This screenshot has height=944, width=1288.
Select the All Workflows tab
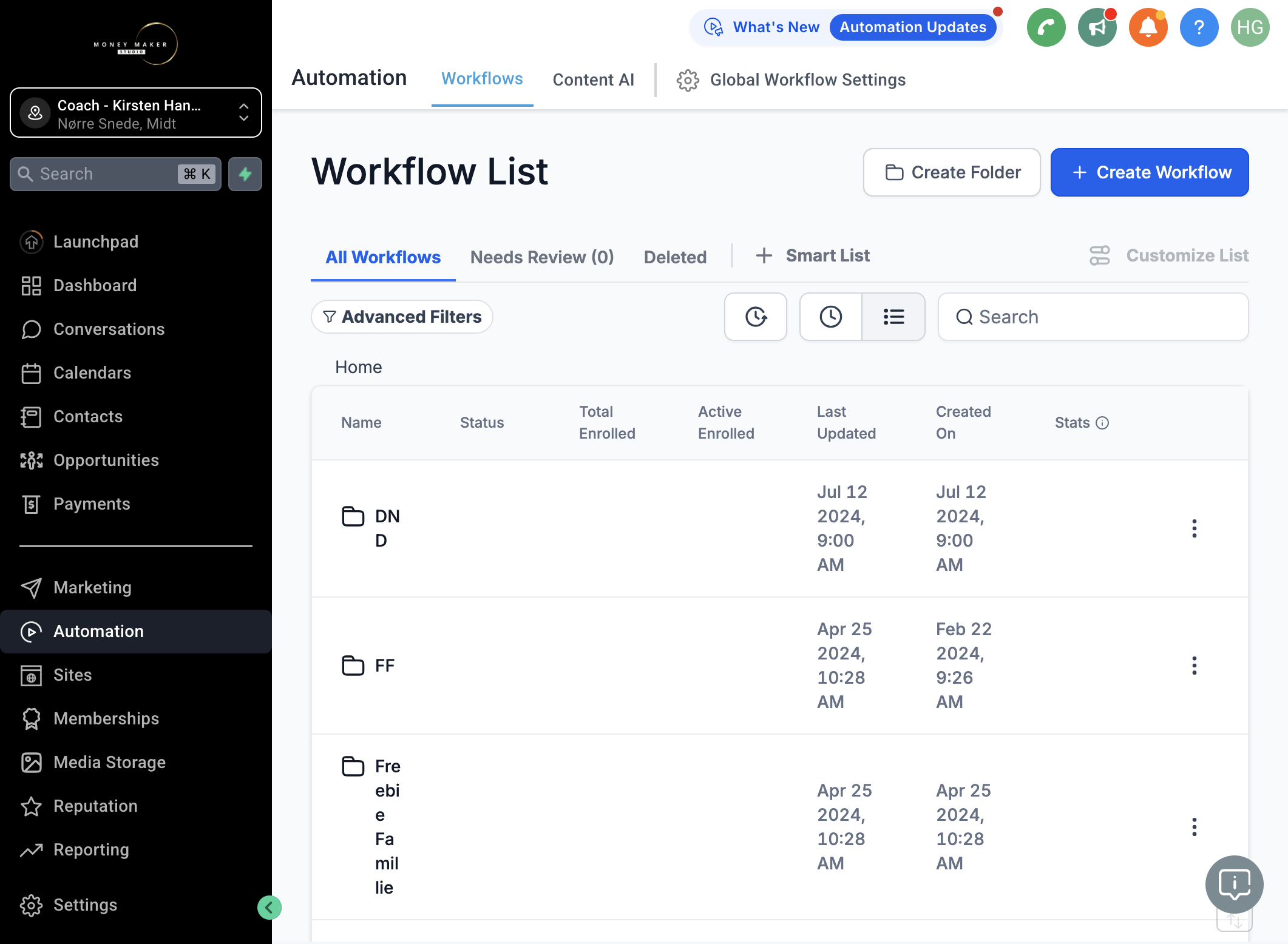pyautogui.click(x=383, y=257)
